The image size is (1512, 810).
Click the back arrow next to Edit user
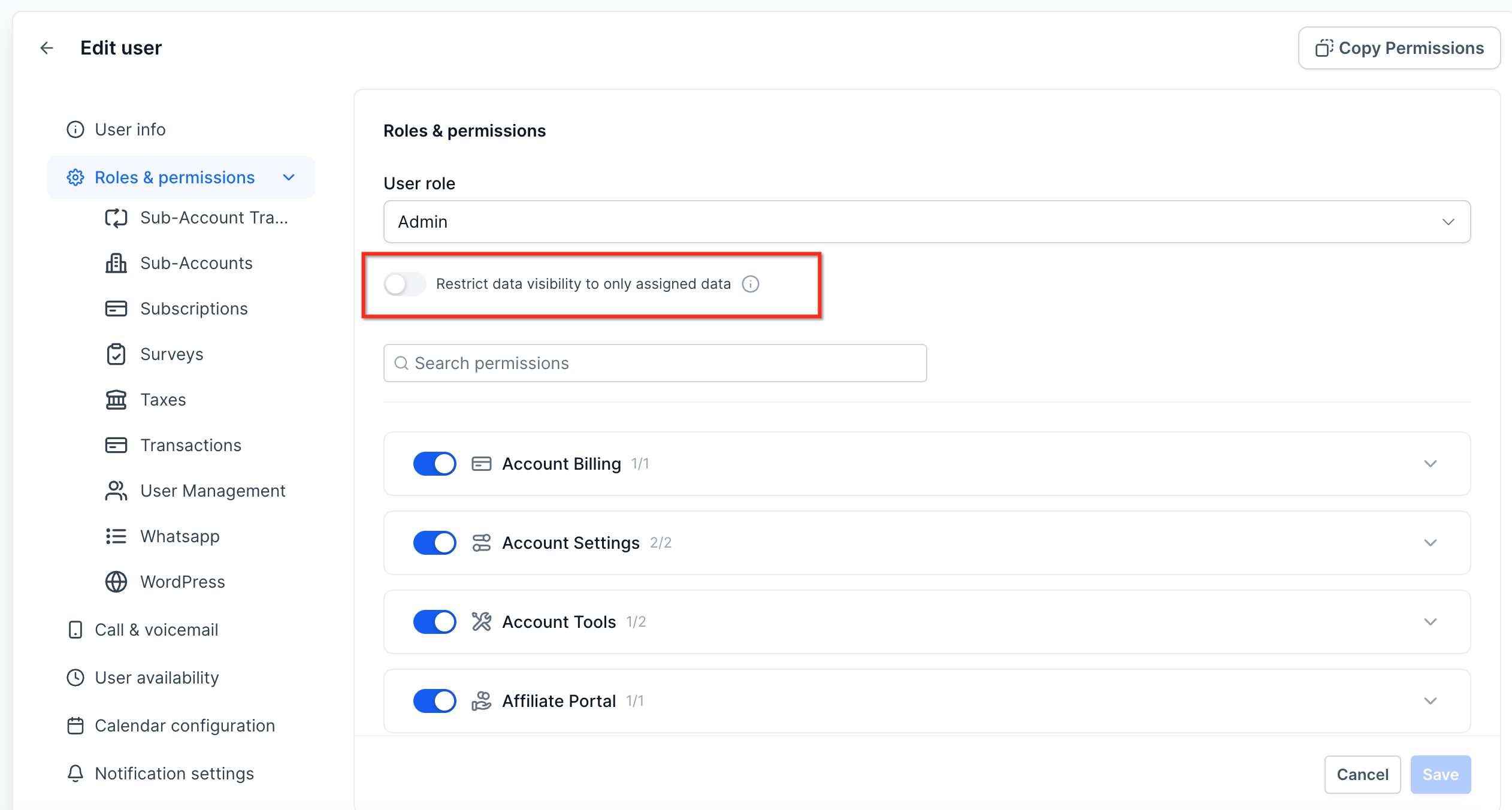coord(47,48)
